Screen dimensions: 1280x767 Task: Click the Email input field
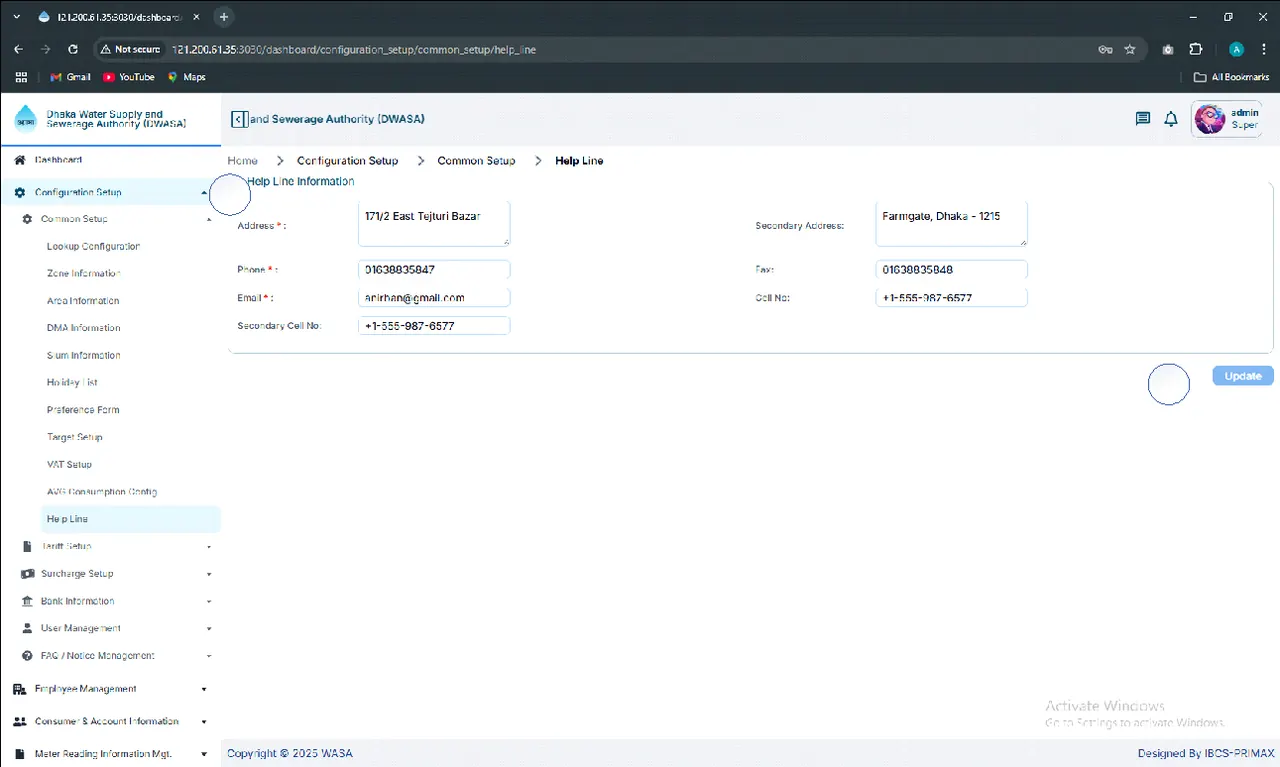point(434,298)
